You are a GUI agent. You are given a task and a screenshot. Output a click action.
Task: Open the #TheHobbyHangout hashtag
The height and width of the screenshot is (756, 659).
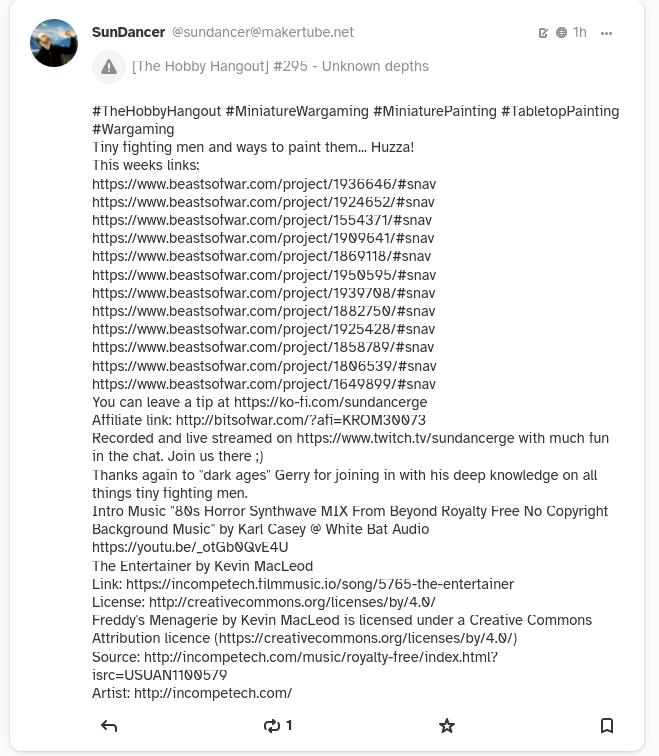point(156,111)
